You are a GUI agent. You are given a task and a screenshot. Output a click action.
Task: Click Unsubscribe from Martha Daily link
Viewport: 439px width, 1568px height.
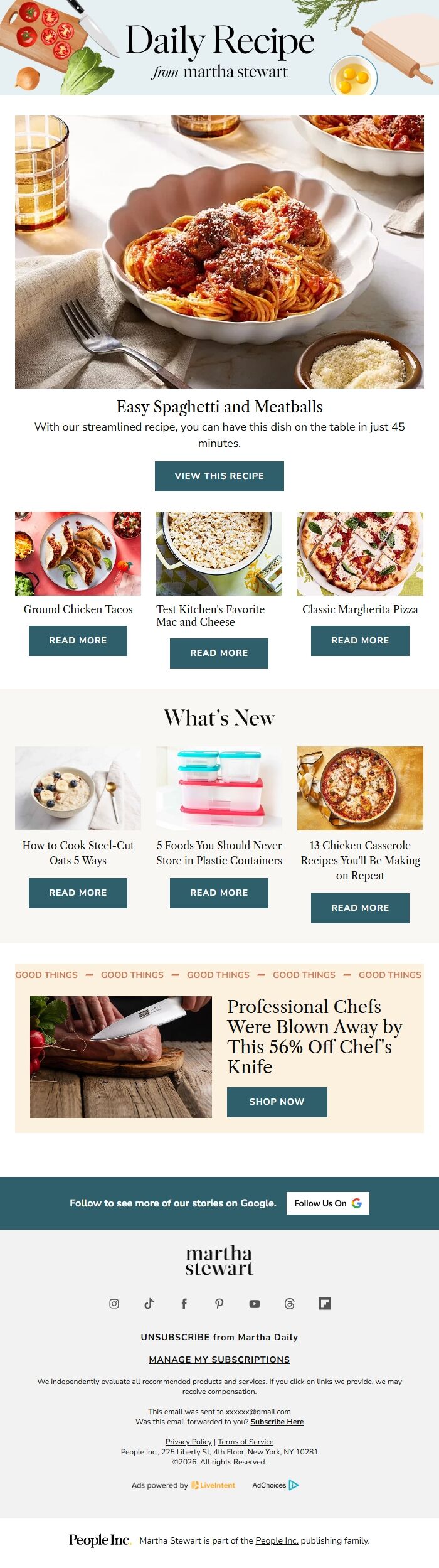[219, 1337]
